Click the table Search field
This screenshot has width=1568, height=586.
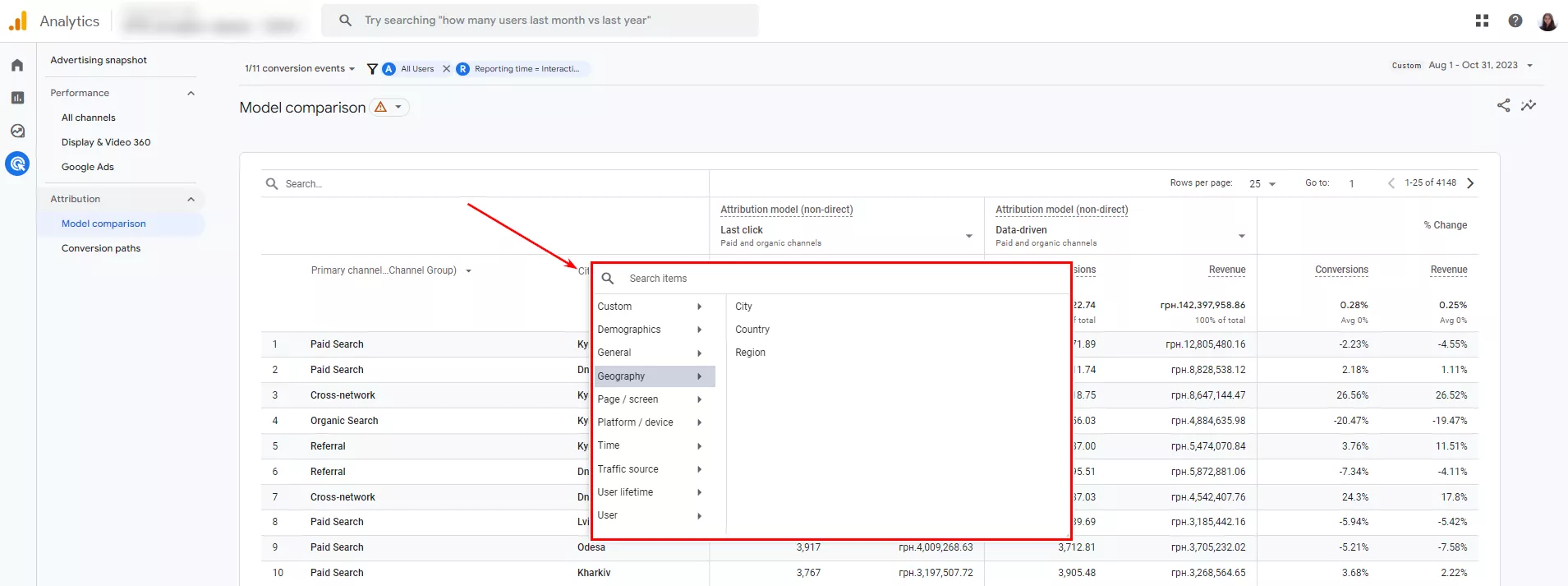click(485, 184)
